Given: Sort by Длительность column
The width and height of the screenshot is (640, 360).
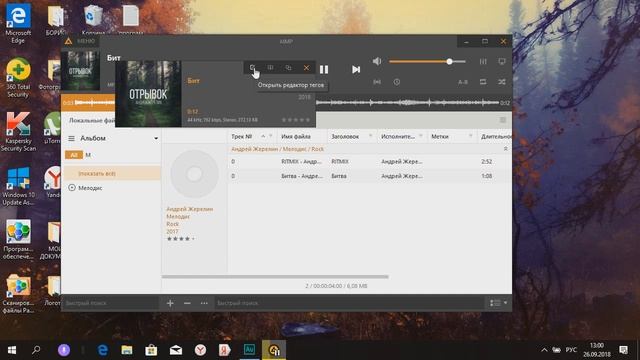Looking at the screenshot, I should 496,136.
